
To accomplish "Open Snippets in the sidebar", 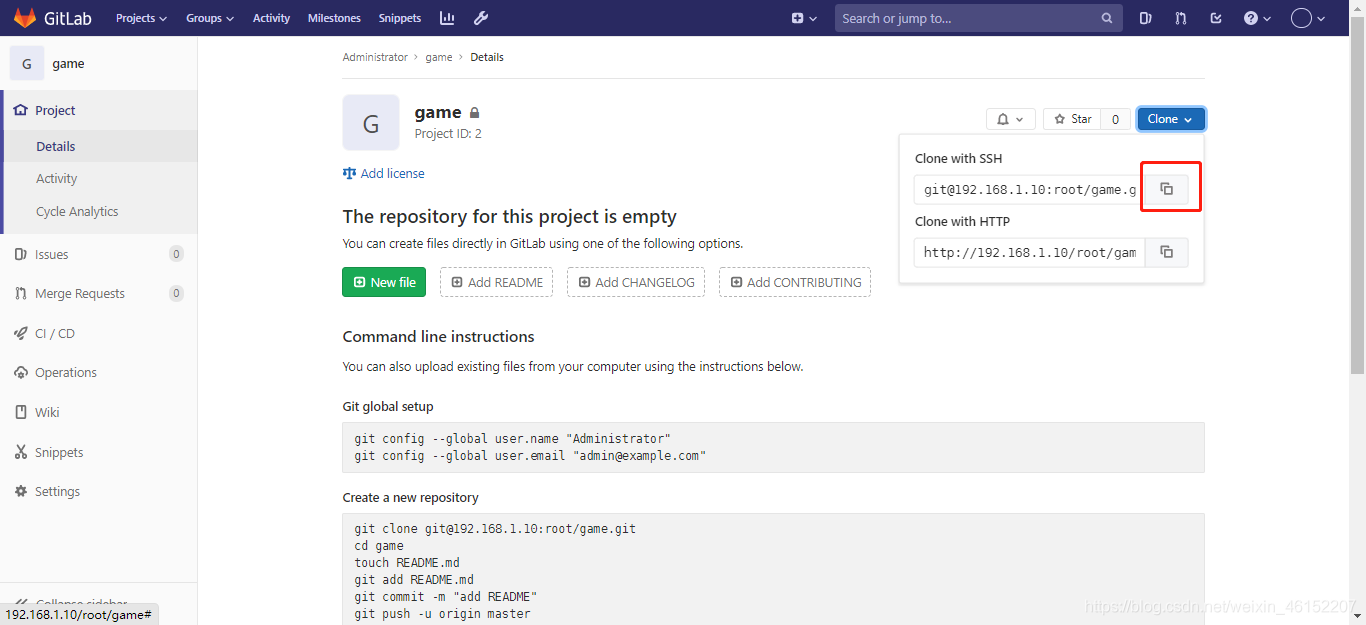I will 99,452.
